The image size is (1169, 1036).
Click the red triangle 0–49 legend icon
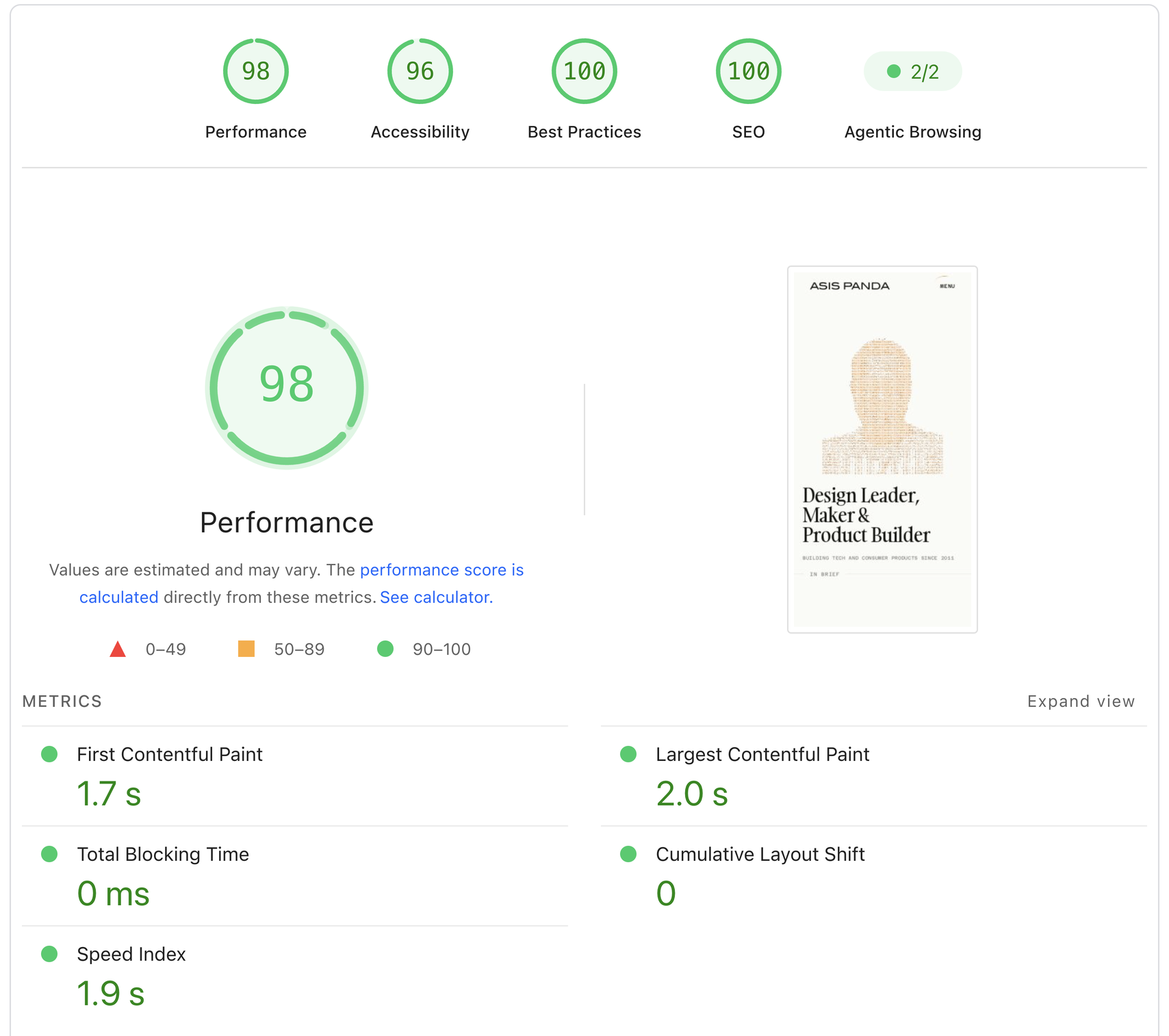click(x=118, y=649)
